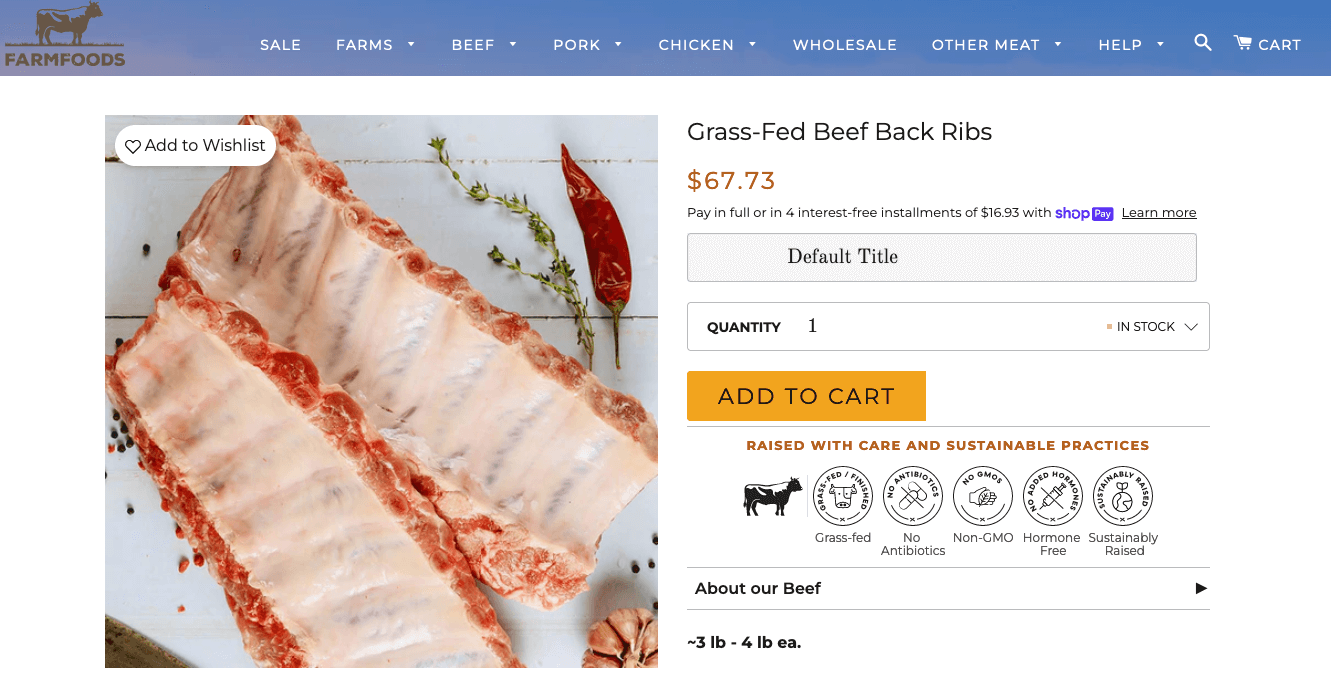The image size is (1331, 680).
Task: Select WHOLESALE from the navigation bar
Action: tap(845, 44)
